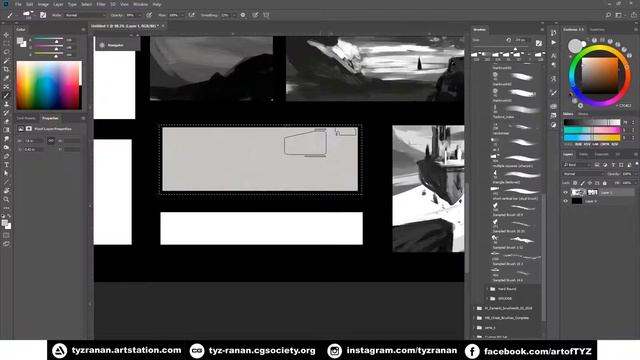Image resolution: width=640 pixels, height=360 pixels.
Task: Open the Brushes panel menu icon
Action: (x=542, y=29)
